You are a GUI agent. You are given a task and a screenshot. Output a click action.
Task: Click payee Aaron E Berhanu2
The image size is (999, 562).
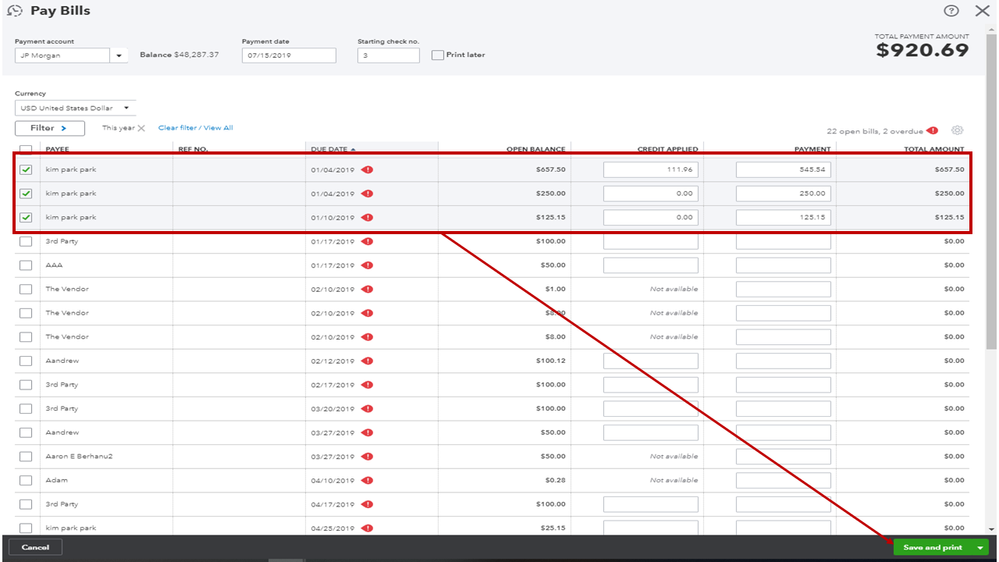pos(79,456)
